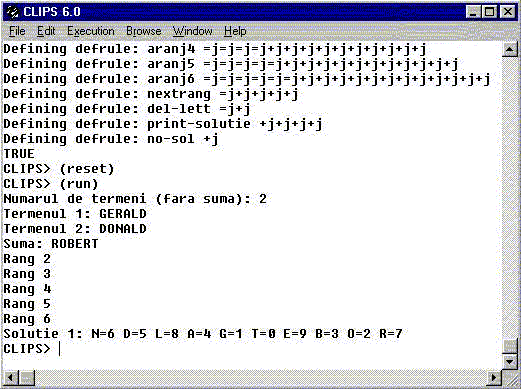Image resolution: width=521 pixels, height=389 pixels.
Task: Open the Execution menu
Action: (91, 31)
